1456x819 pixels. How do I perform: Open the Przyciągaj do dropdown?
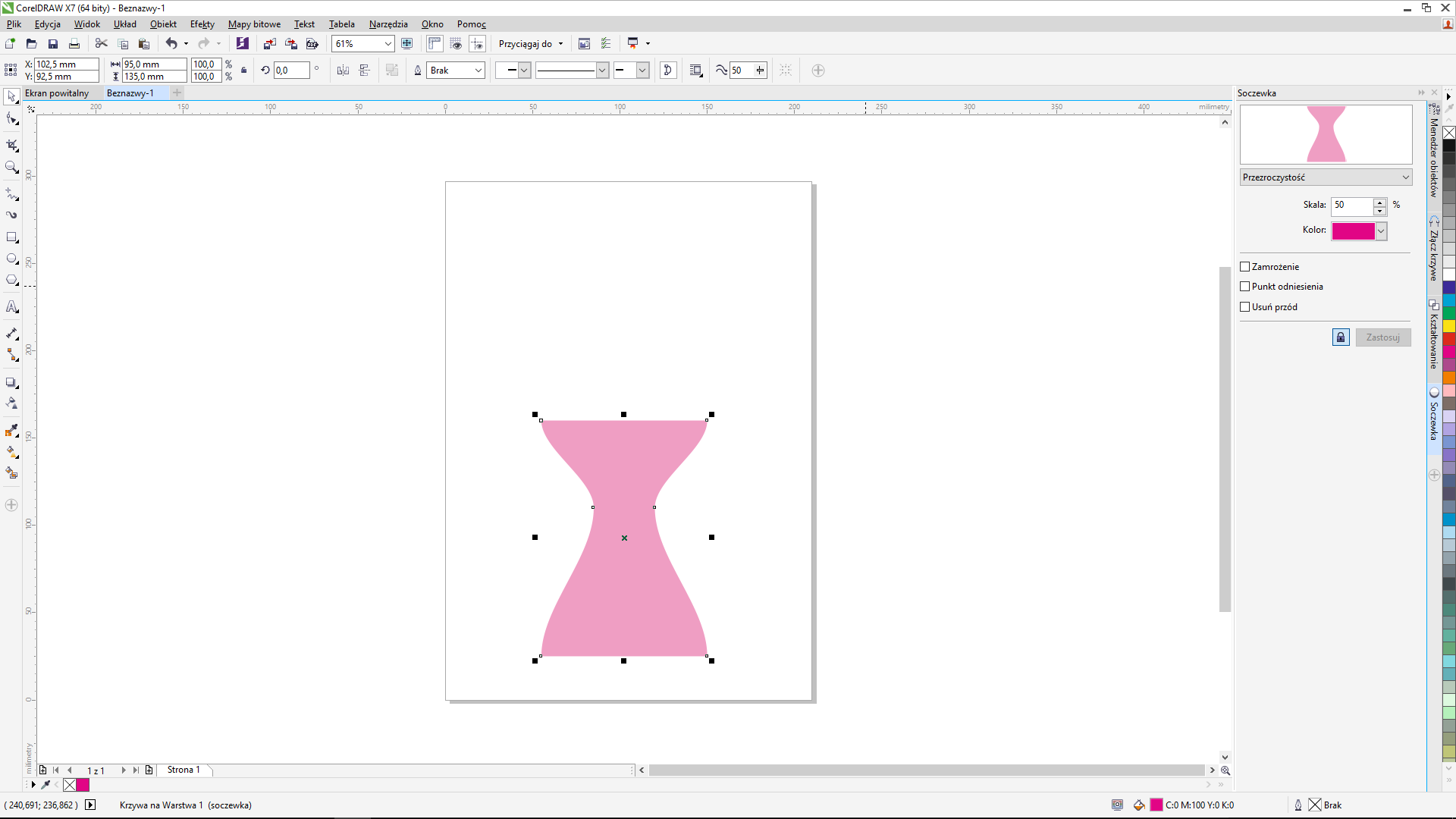pyautogui.click(x=531, y=44)
